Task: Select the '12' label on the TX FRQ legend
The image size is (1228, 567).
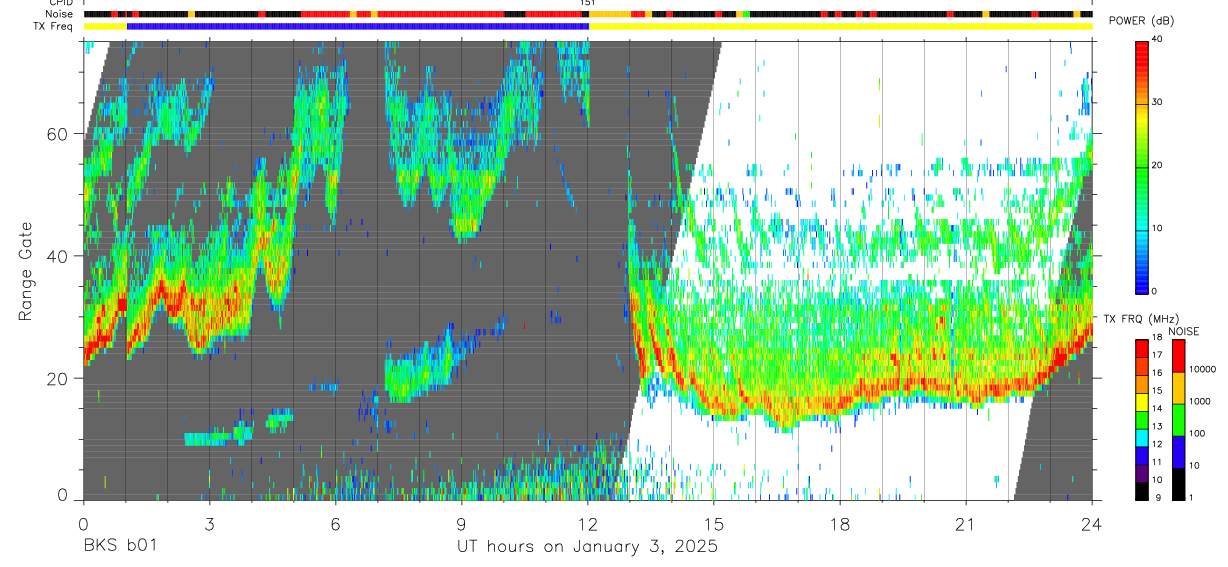Action: pyautogui.click(x=1157, y=444)
